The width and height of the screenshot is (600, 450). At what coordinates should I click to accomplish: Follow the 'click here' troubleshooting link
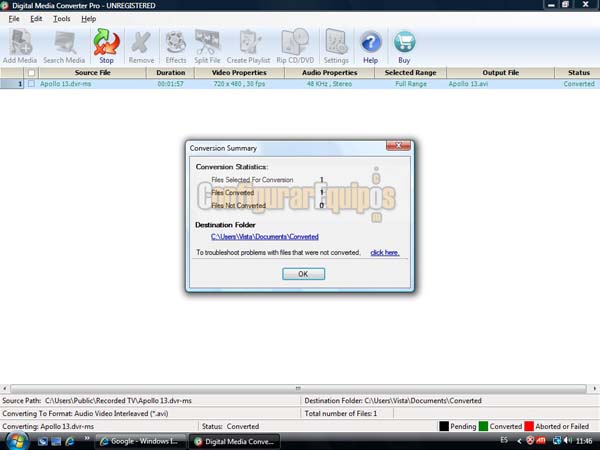coord(385,253)
